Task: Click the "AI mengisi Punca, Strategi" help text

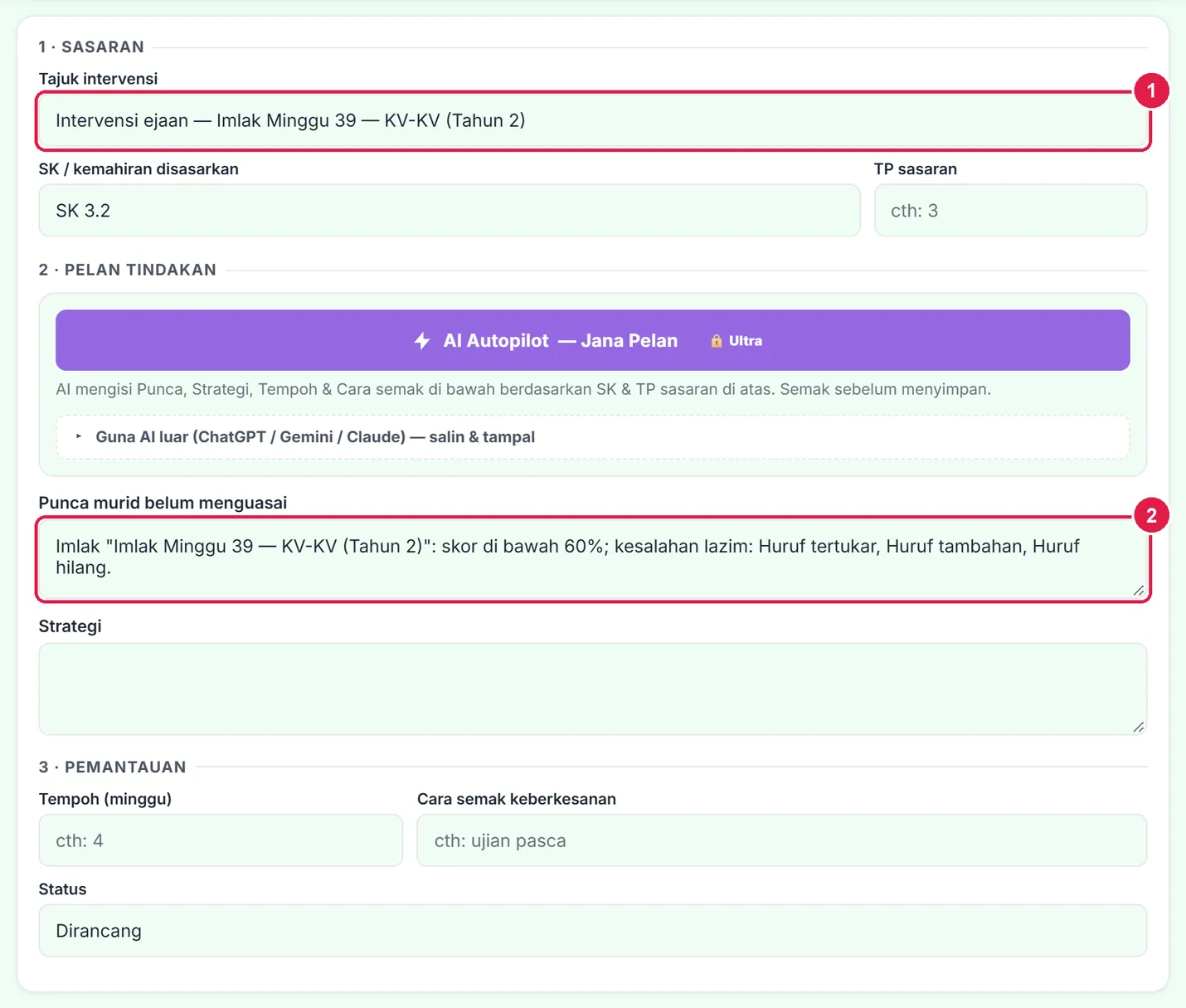Action: 523,389
